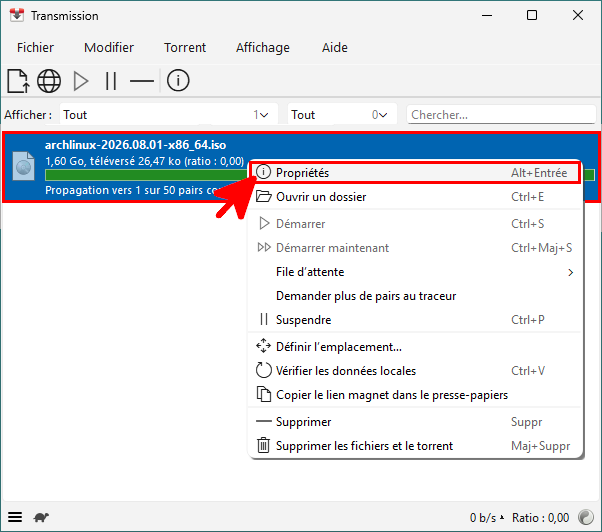This screenshot has width=602, height=532.
Task: Click the disc file icon of archlinux torrent
Action: [x=23, y=166]
